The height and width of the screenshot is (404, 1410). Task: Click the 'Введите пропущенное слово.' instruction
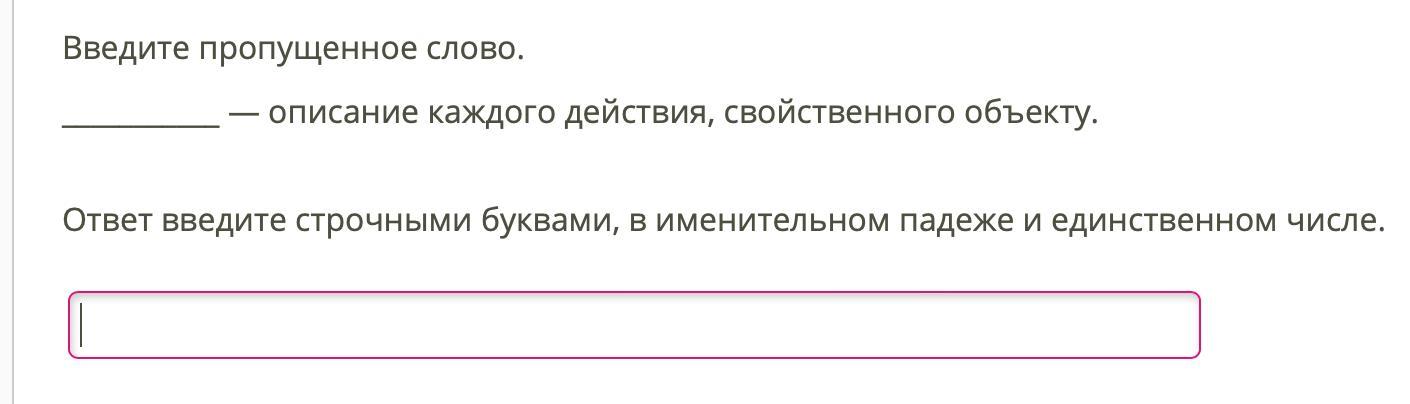coord(293,49)
